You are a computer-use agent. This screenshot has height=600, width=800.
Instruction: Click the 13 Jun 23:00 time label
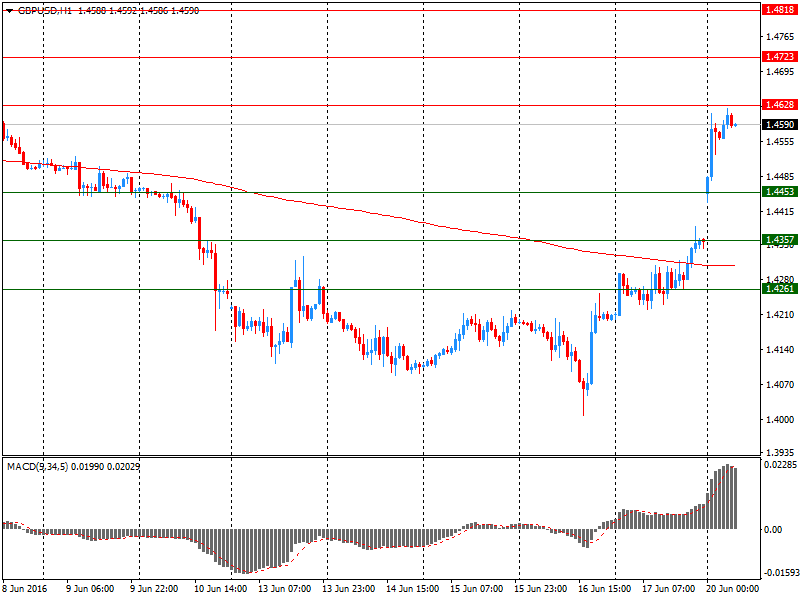tap(348, 589)
